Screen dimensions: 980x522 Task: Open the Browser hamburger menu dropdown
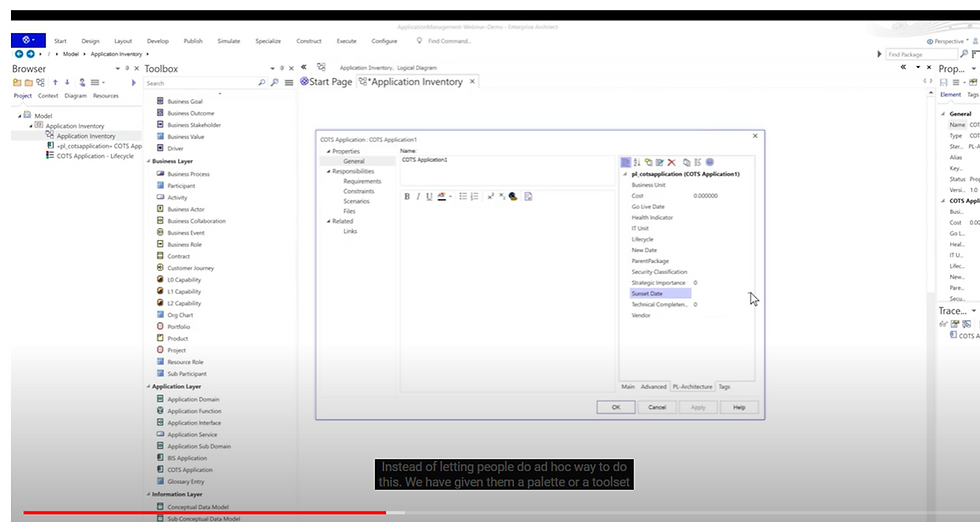click(97, 83)
